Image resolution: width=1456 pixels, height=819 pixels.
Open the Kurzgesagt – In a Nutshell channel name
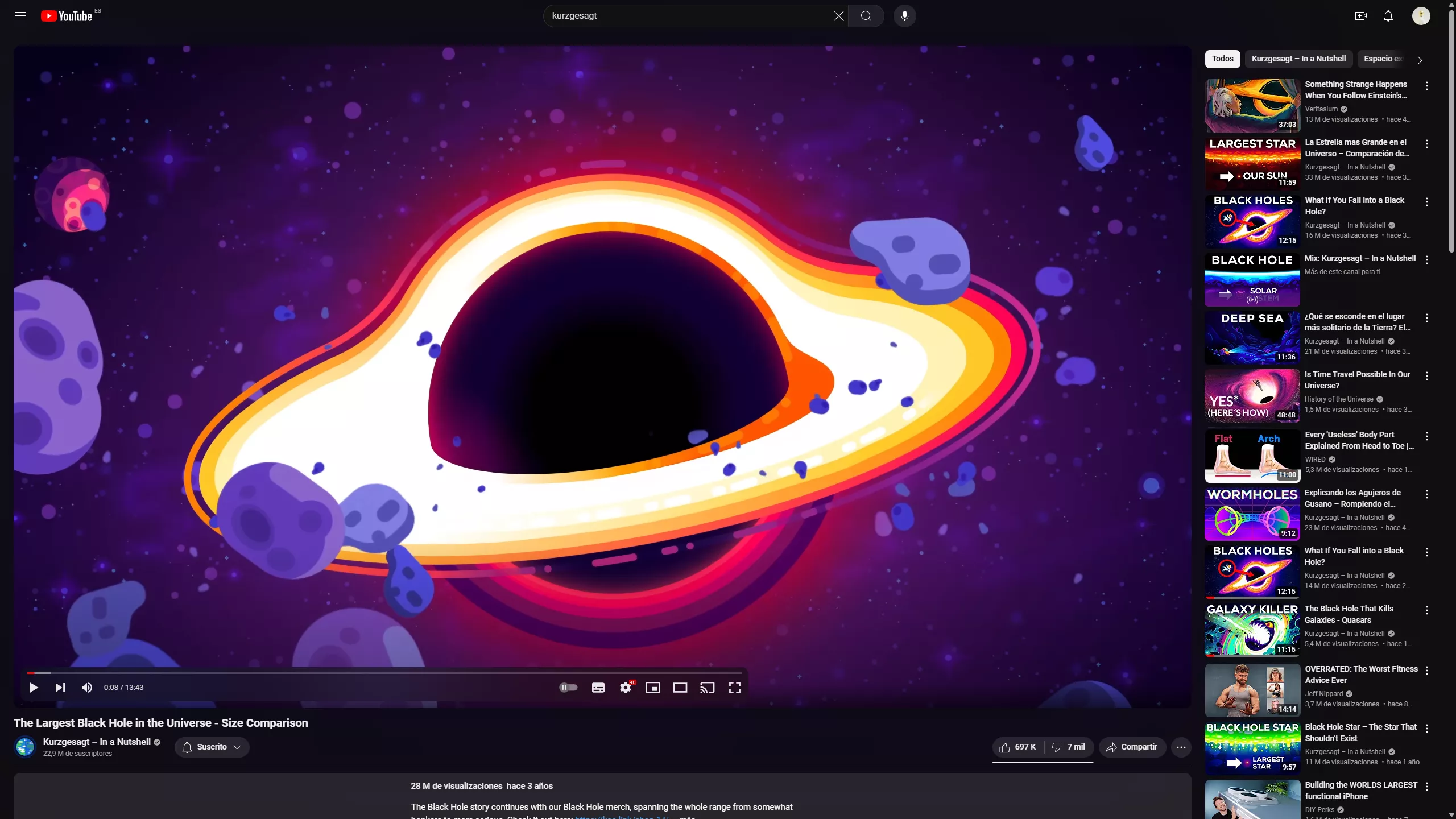click(x=97, y=742)
